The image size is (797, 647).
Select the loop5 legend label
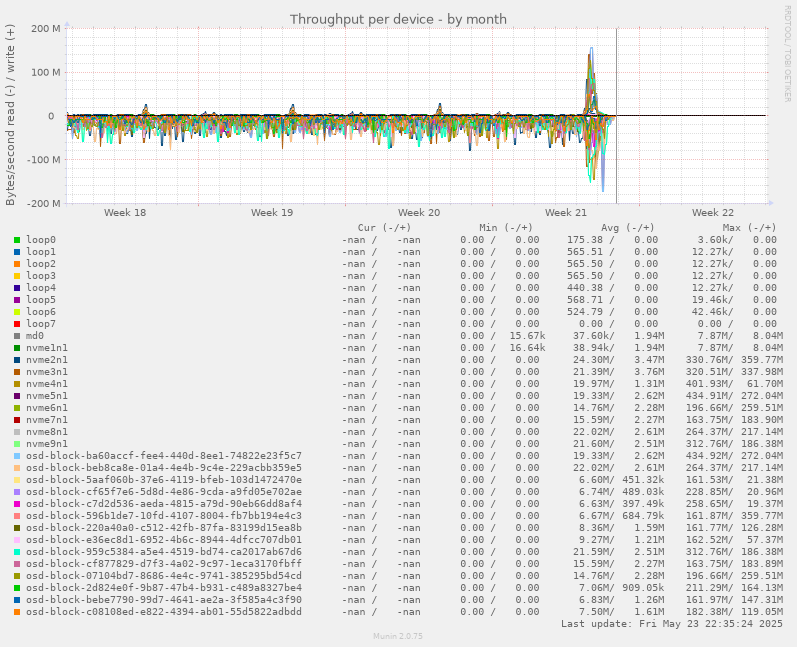41,300
